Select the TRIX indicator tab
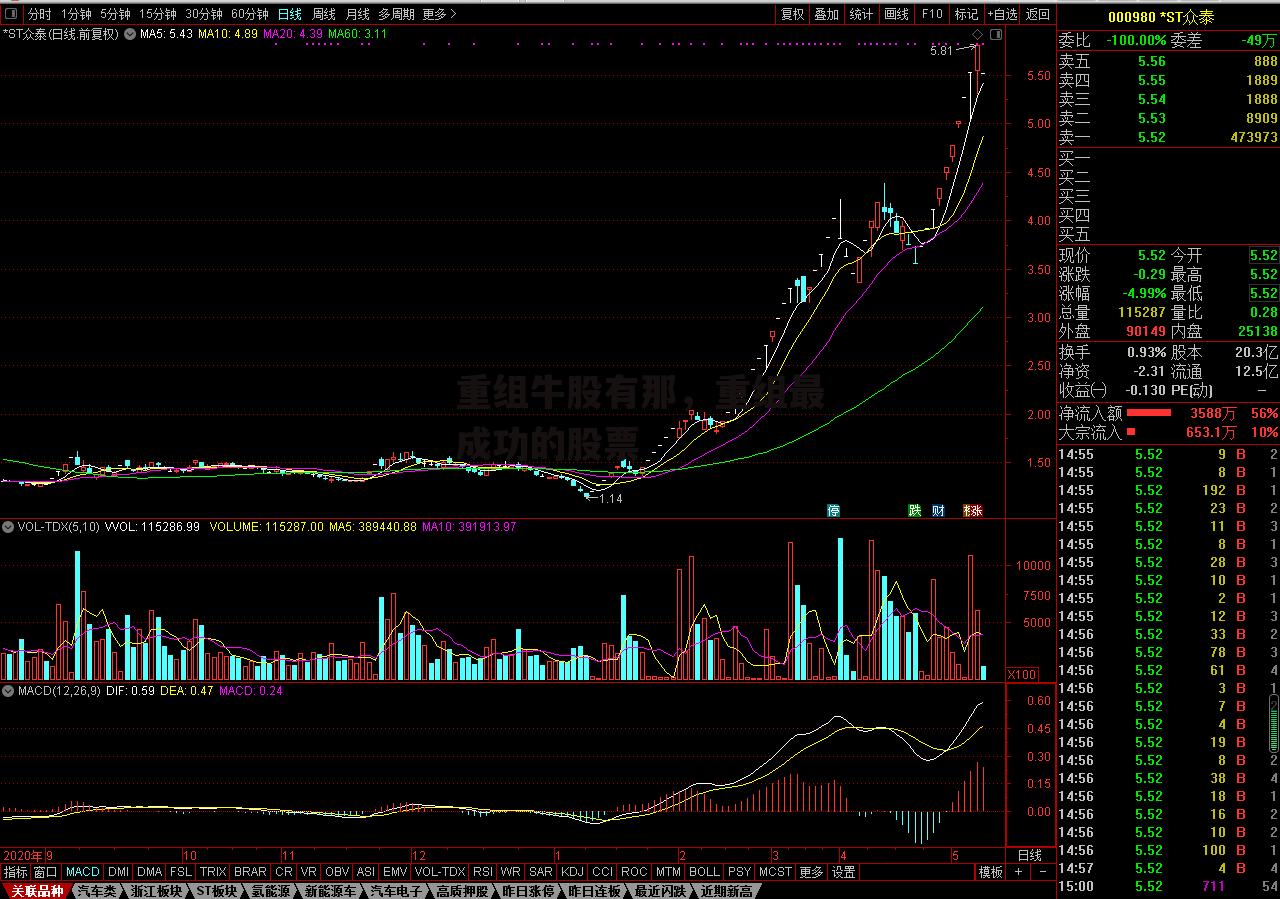Viewport: 1280px width, 899px height. [213, 872]
